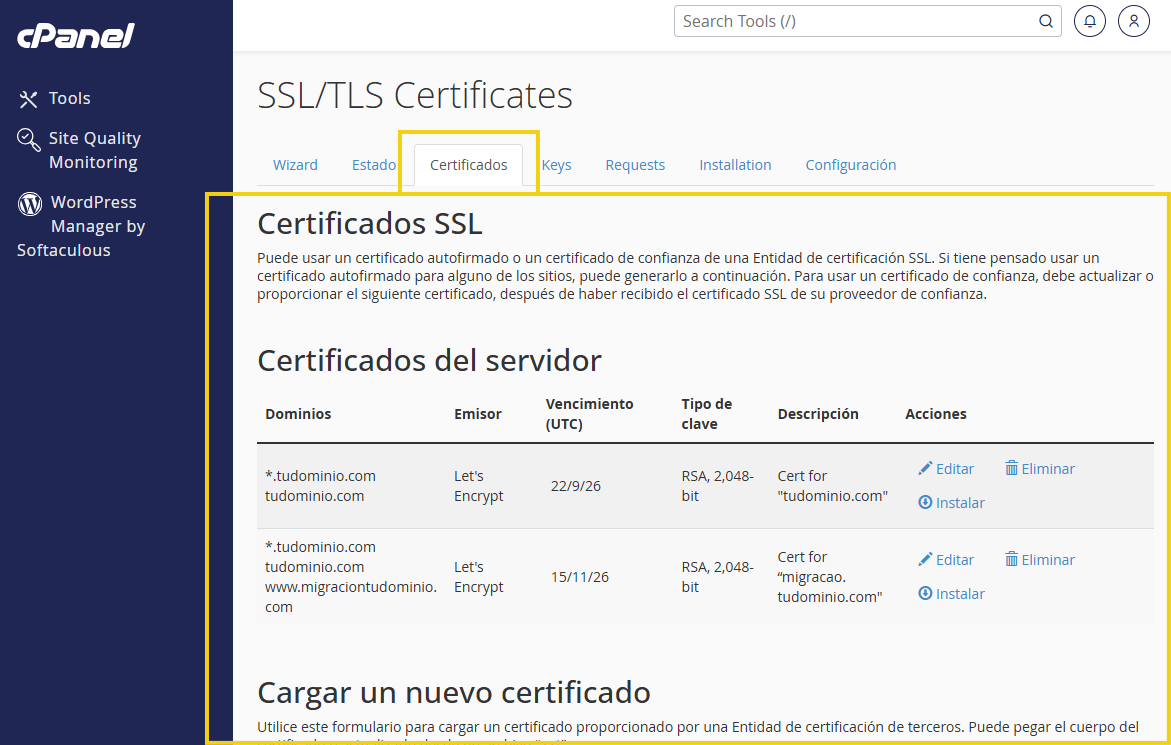Click the Site Quality Monitoring magnifier icon
The height and width of the screenshot is (745, 1171).
[28, 140]
